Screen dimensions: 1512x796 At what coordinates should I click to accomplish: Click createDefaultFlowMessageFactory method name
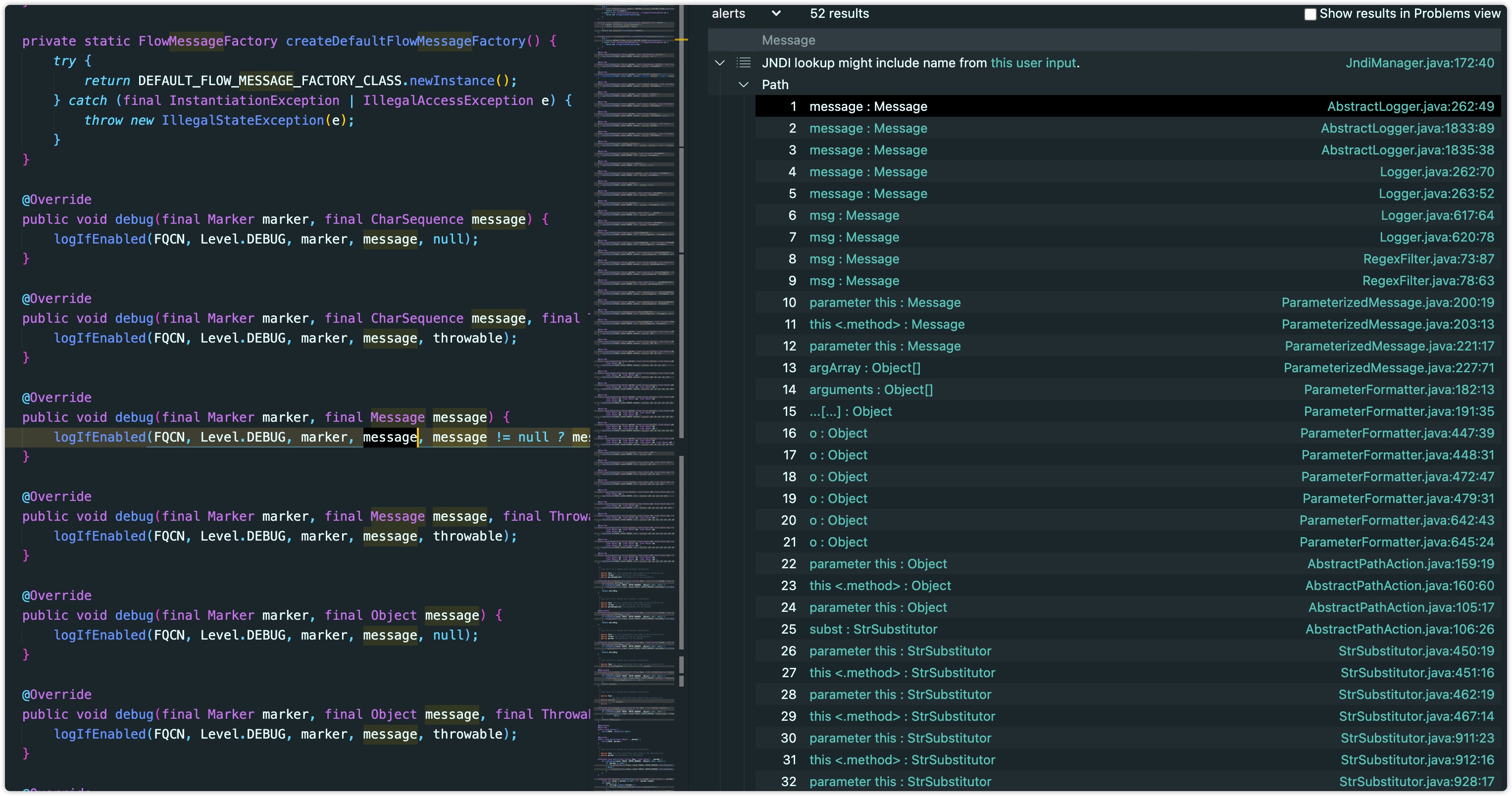click(405, 41)
